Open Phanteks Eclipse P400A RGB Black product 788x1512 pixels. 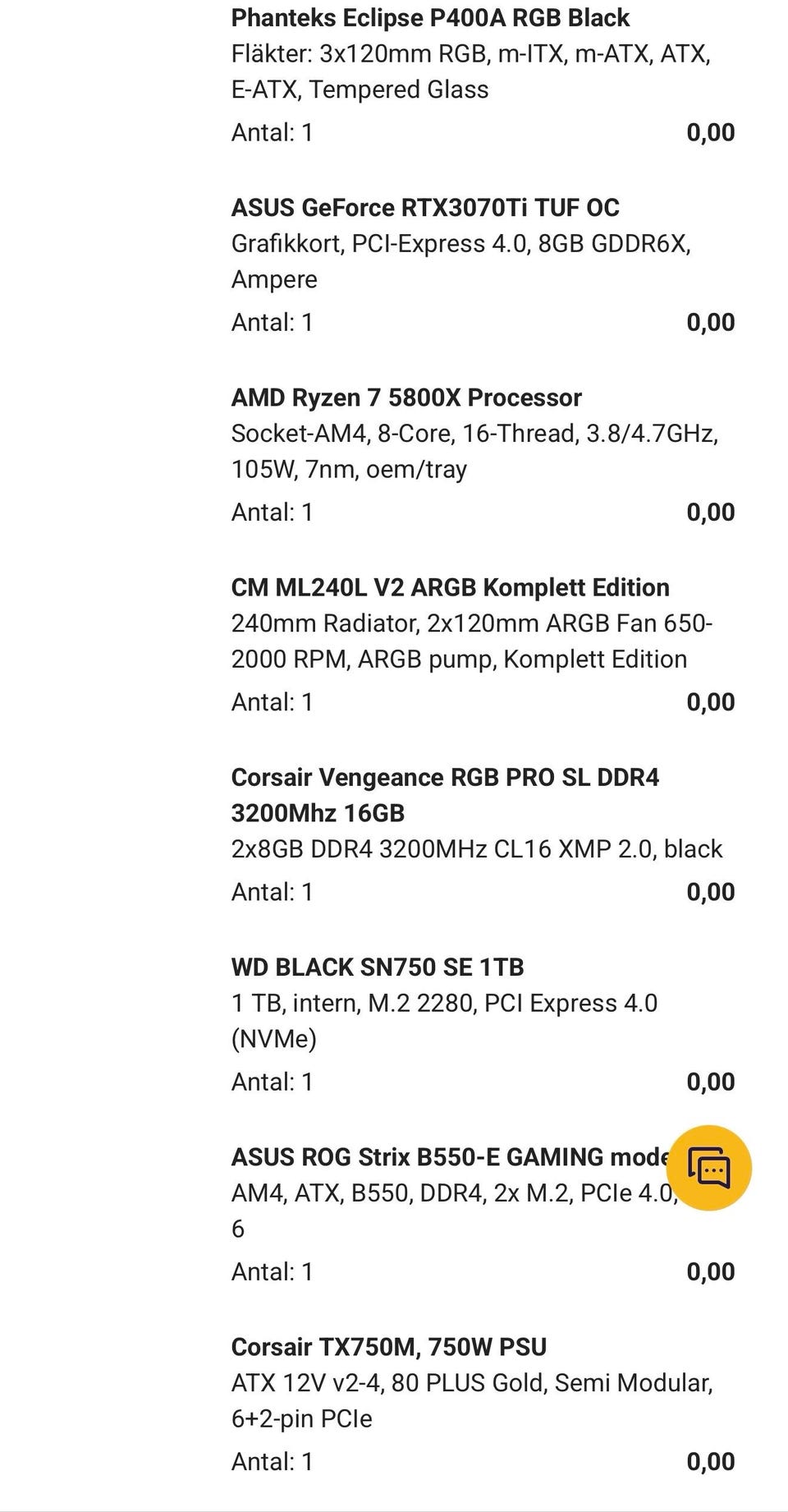[430, 17]
